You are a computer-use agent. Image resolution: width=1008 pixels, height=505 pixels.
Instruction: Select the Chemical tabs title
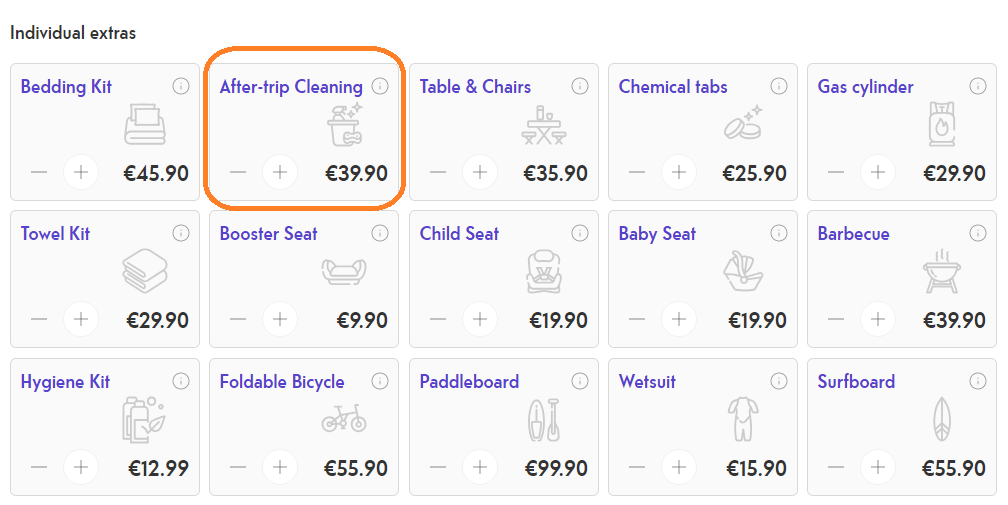tap(673, 87)
